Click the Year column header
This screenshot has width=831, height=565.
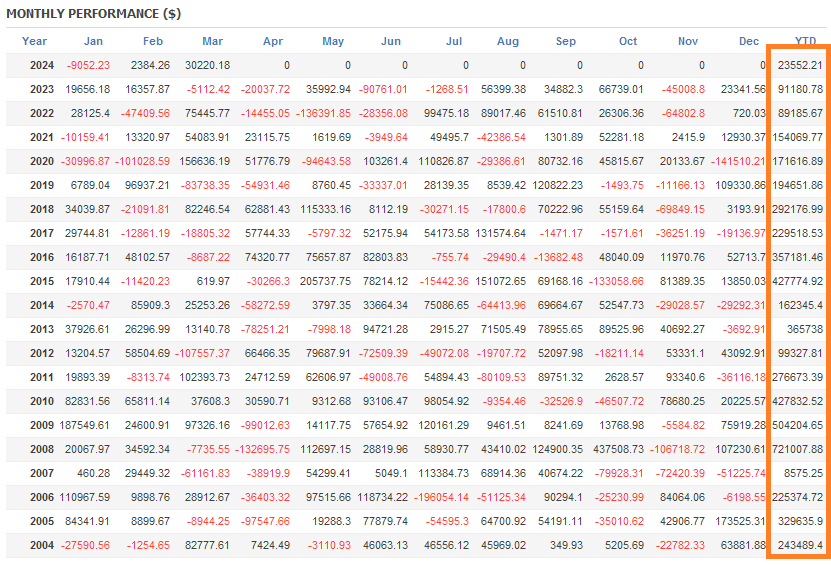35,41
